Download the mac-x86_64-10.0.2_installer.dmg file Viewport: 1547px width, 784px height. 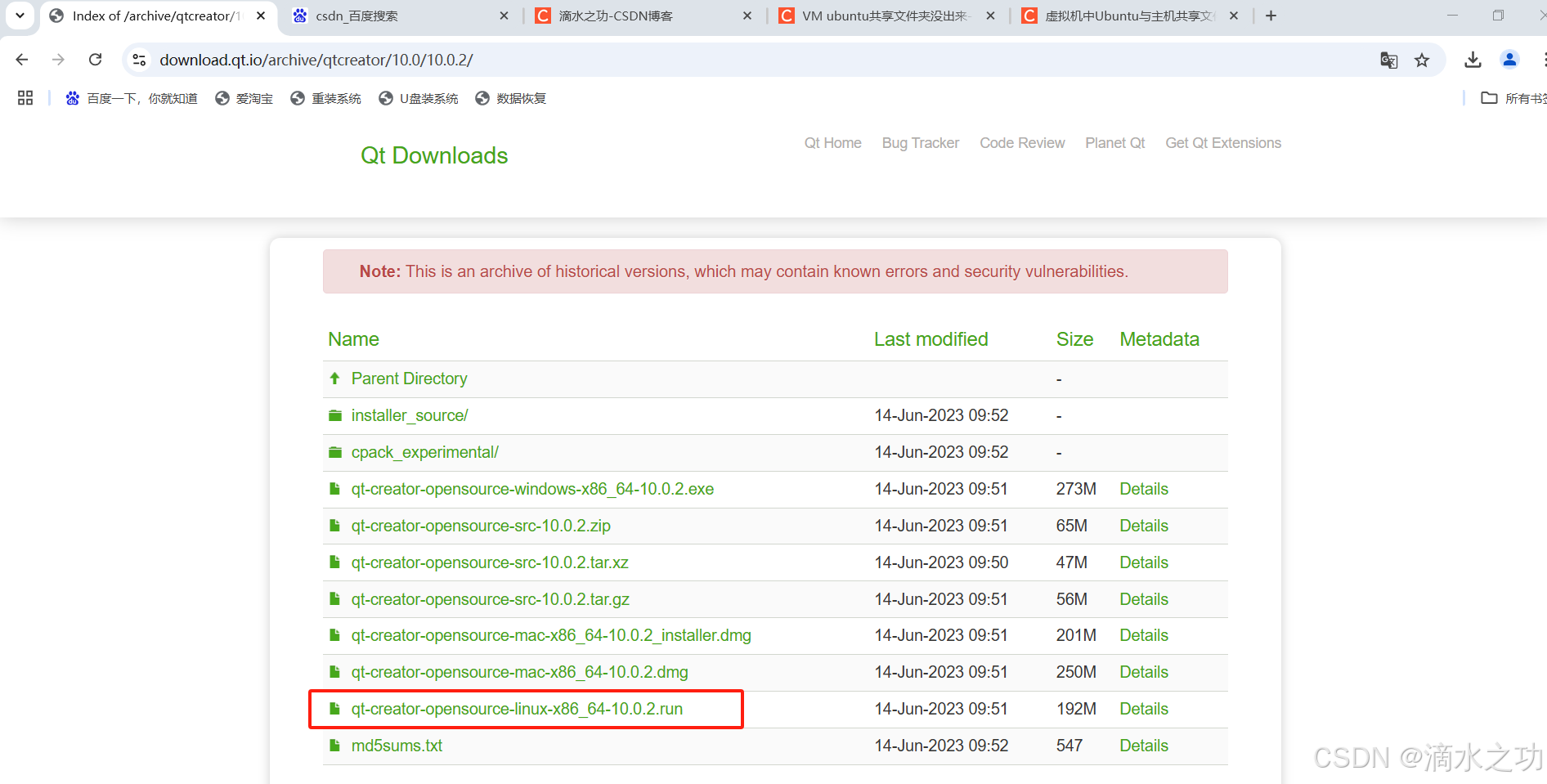point(551,635)
